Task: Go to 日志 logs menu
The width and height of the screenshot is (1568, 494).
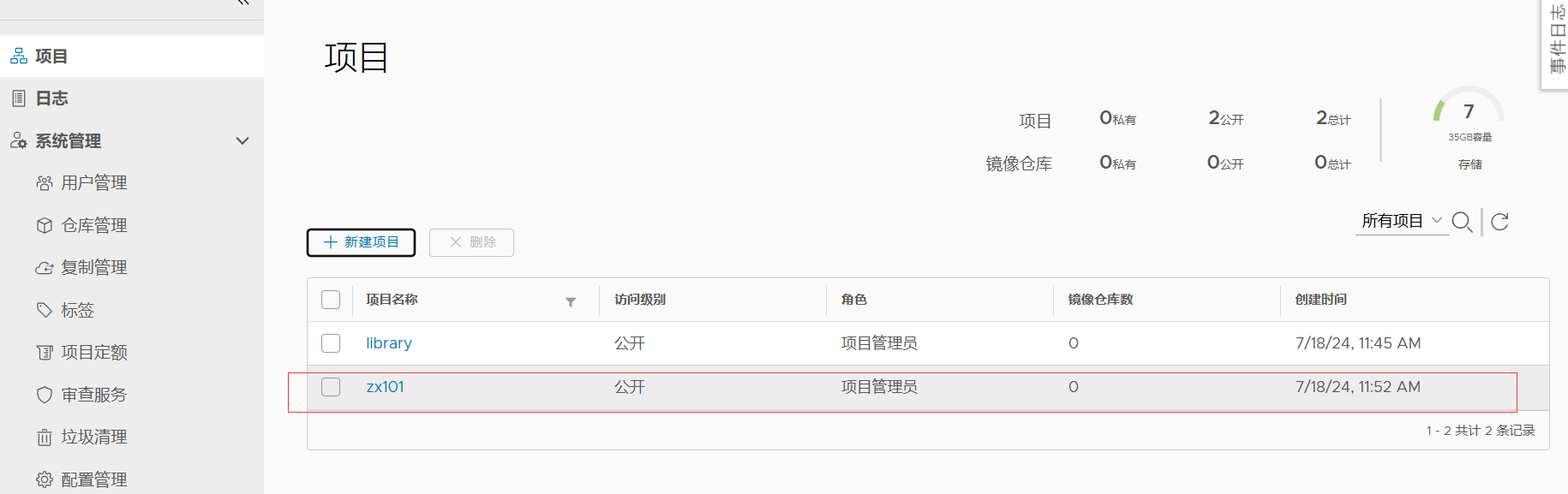Action: click(132, 98)
